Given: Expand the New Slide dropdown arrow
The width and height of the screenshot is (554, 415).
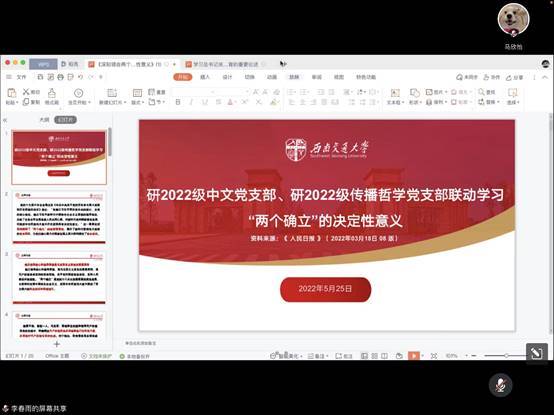Looking at the screenshot, I should [125, 102].
